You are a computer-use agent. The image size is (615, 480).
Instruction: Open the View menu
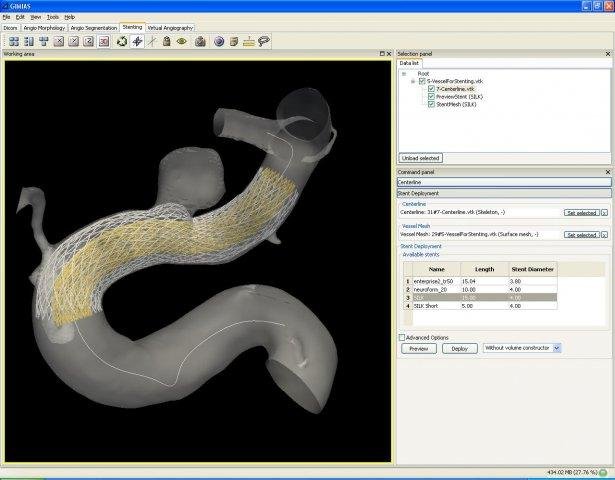coord(36,17)
